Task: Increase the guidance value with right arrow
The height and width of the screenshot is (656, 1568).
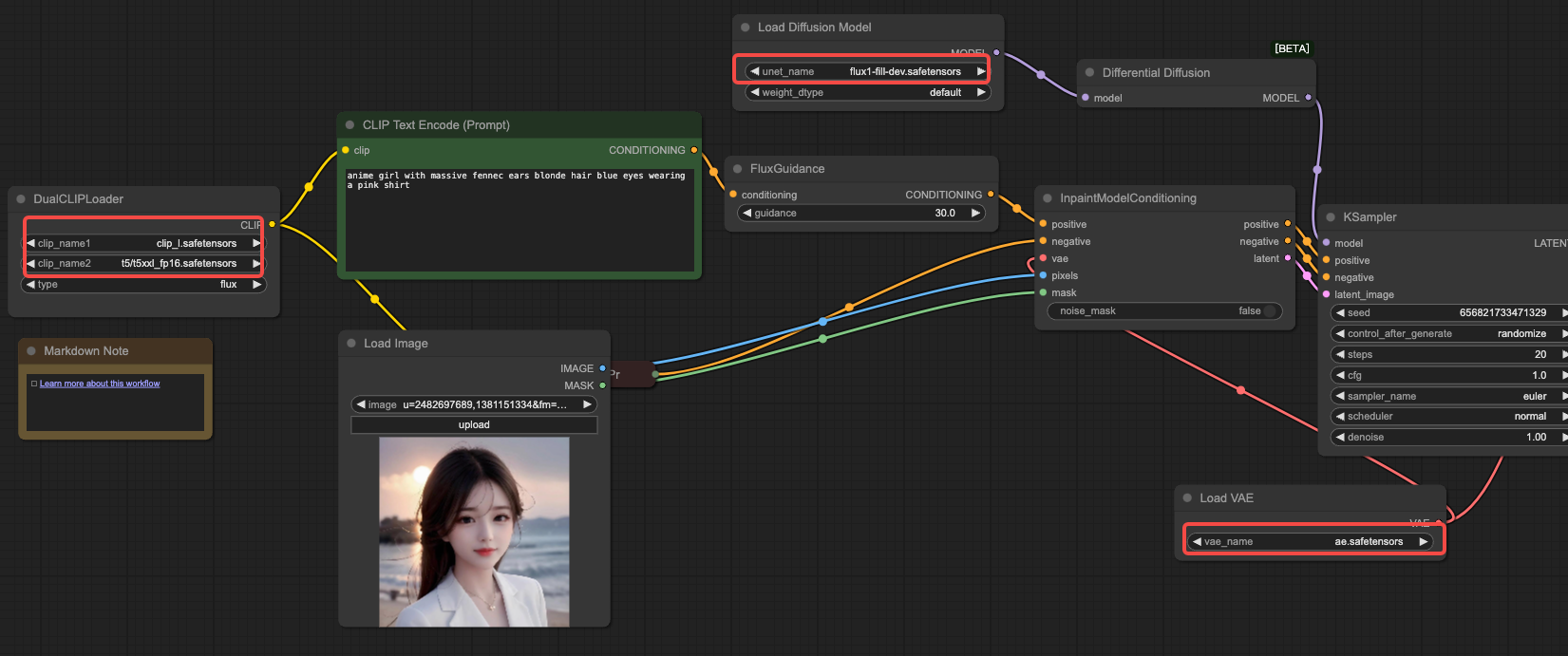Action: point(974,214)
